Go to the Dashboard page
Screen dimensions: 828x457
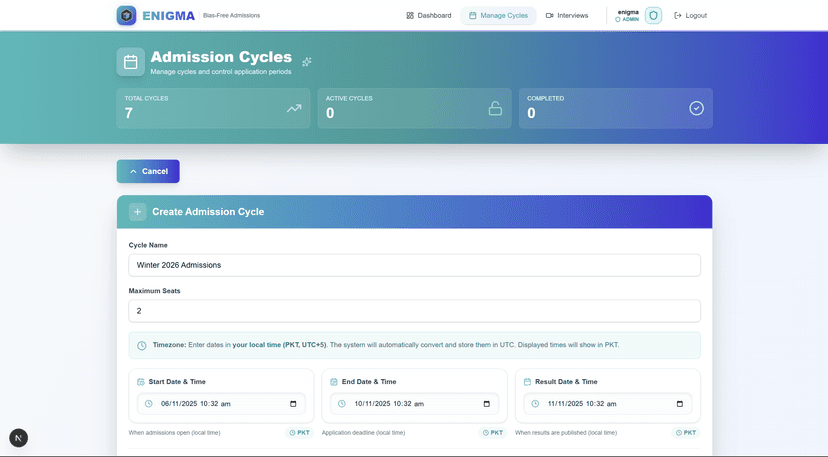(428, 15)
